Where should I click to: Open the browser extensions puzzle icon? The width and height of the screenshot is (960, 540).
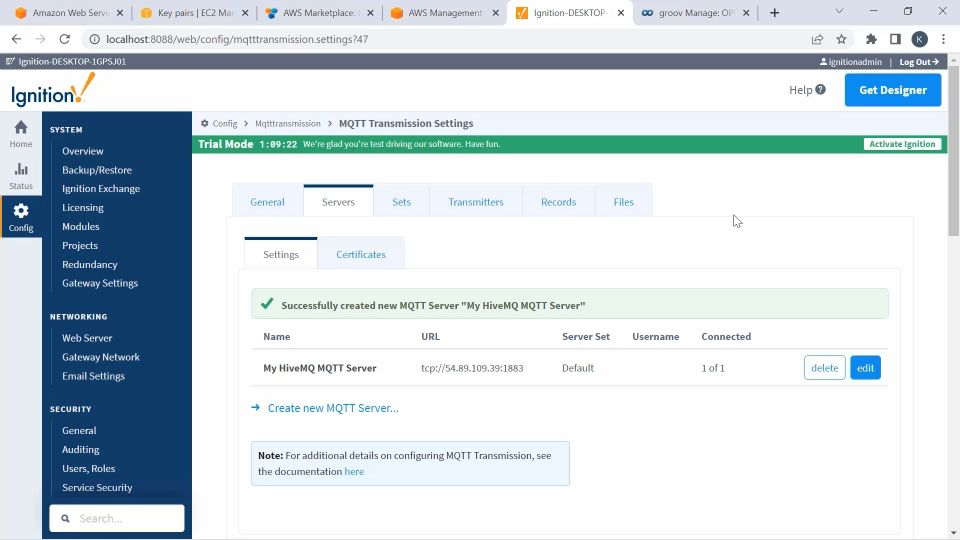871,39
